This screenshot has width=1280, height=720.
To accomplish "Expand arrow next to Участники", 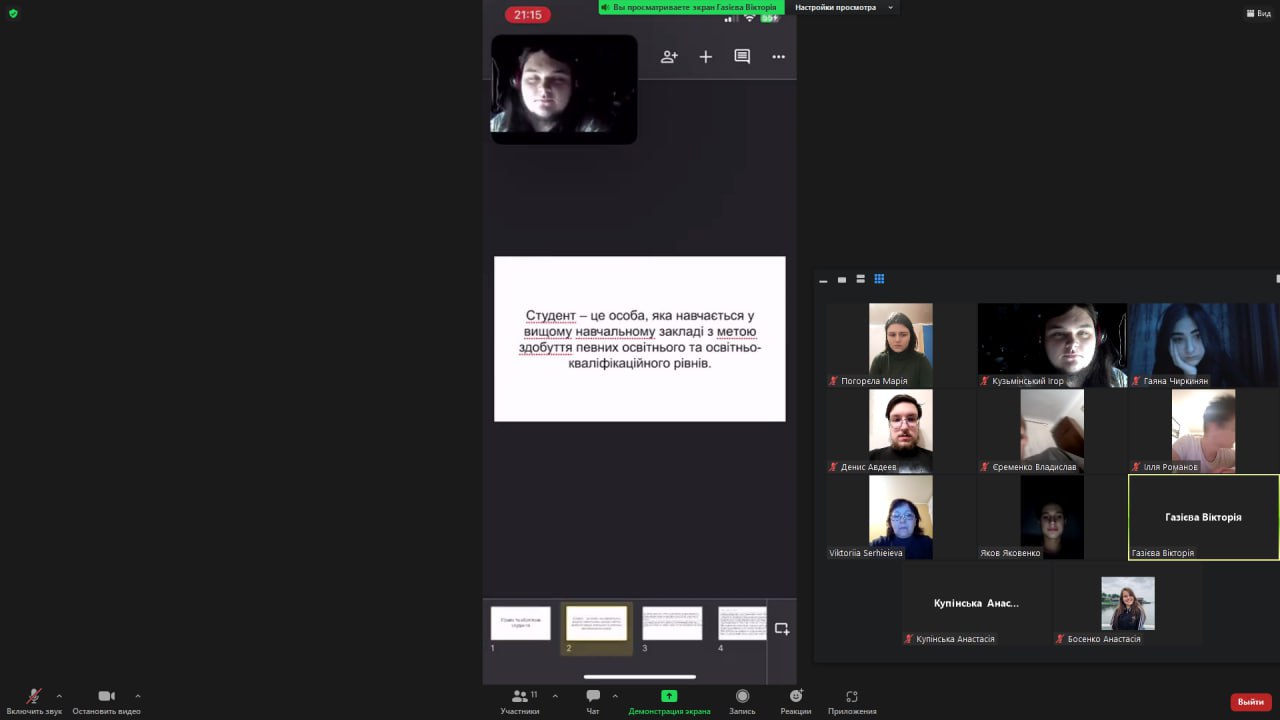I will pos(555,696).
